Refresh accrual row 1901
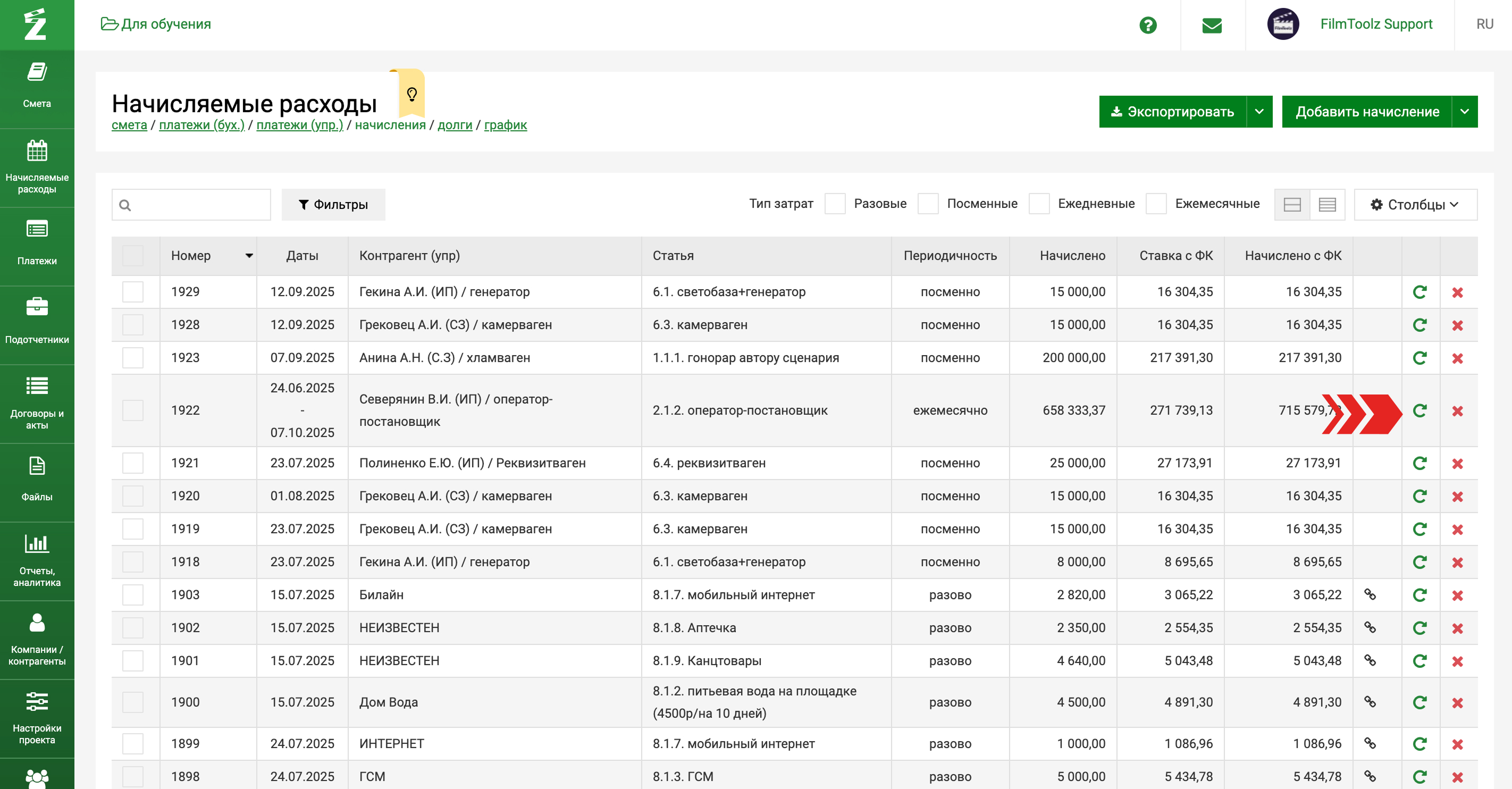 (1419, 661)
